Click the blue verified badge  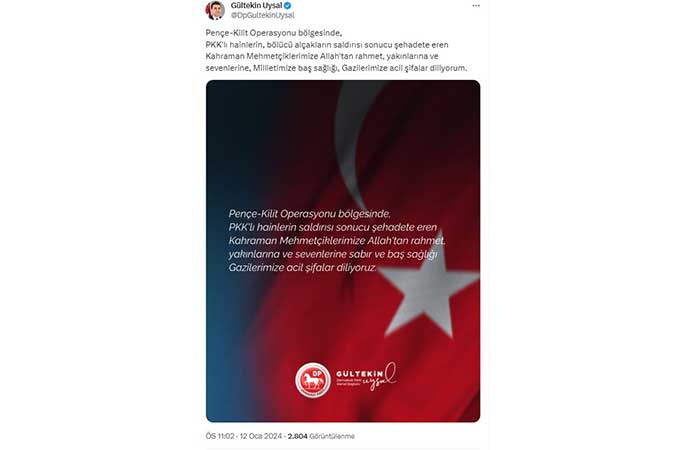287,6
